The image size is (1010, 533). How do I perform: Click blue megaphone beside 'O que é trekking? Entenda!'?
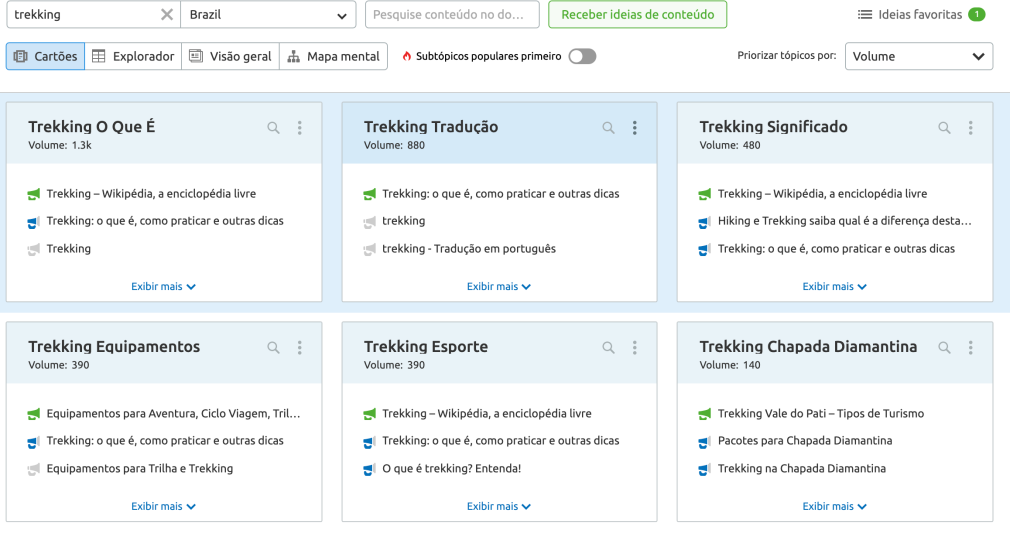[369, 469]
